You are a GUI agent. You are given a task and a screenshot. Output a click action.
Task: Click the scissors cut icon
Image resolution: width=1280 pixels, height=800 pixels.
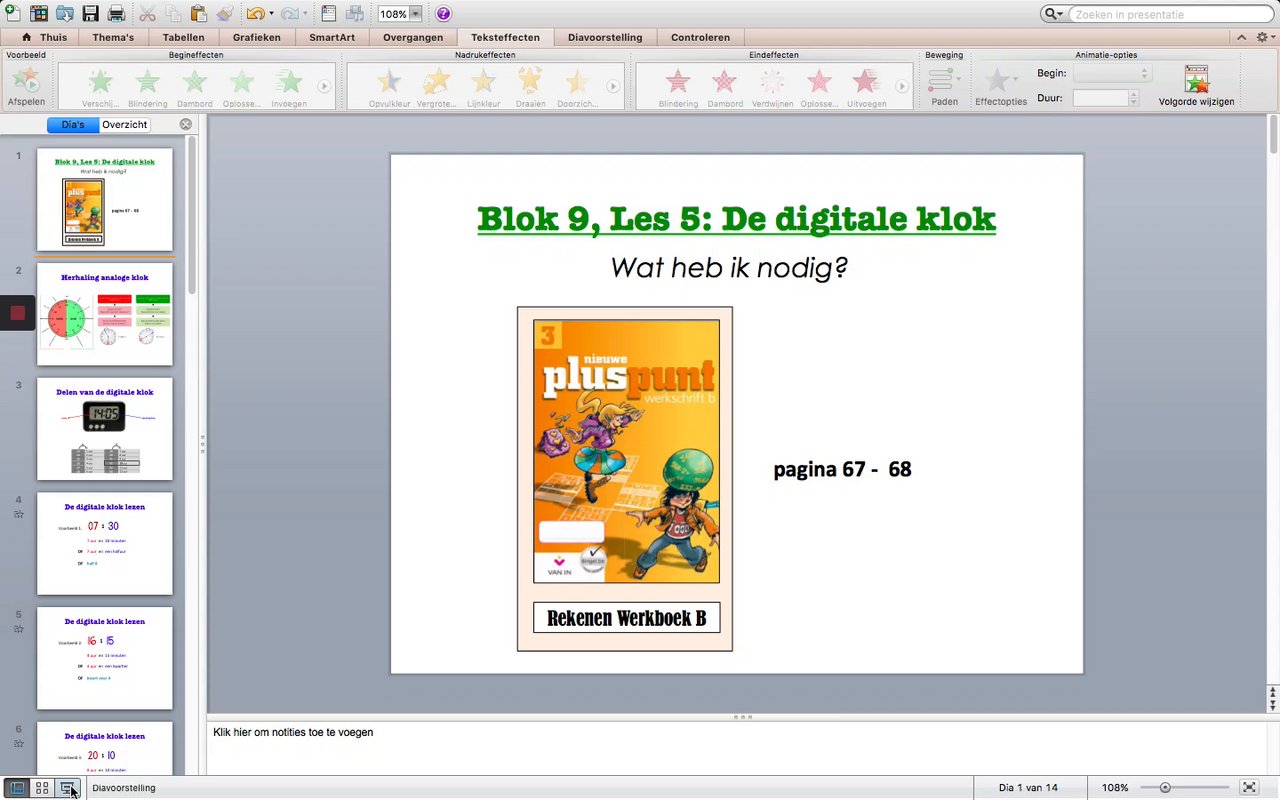(147, 14)
